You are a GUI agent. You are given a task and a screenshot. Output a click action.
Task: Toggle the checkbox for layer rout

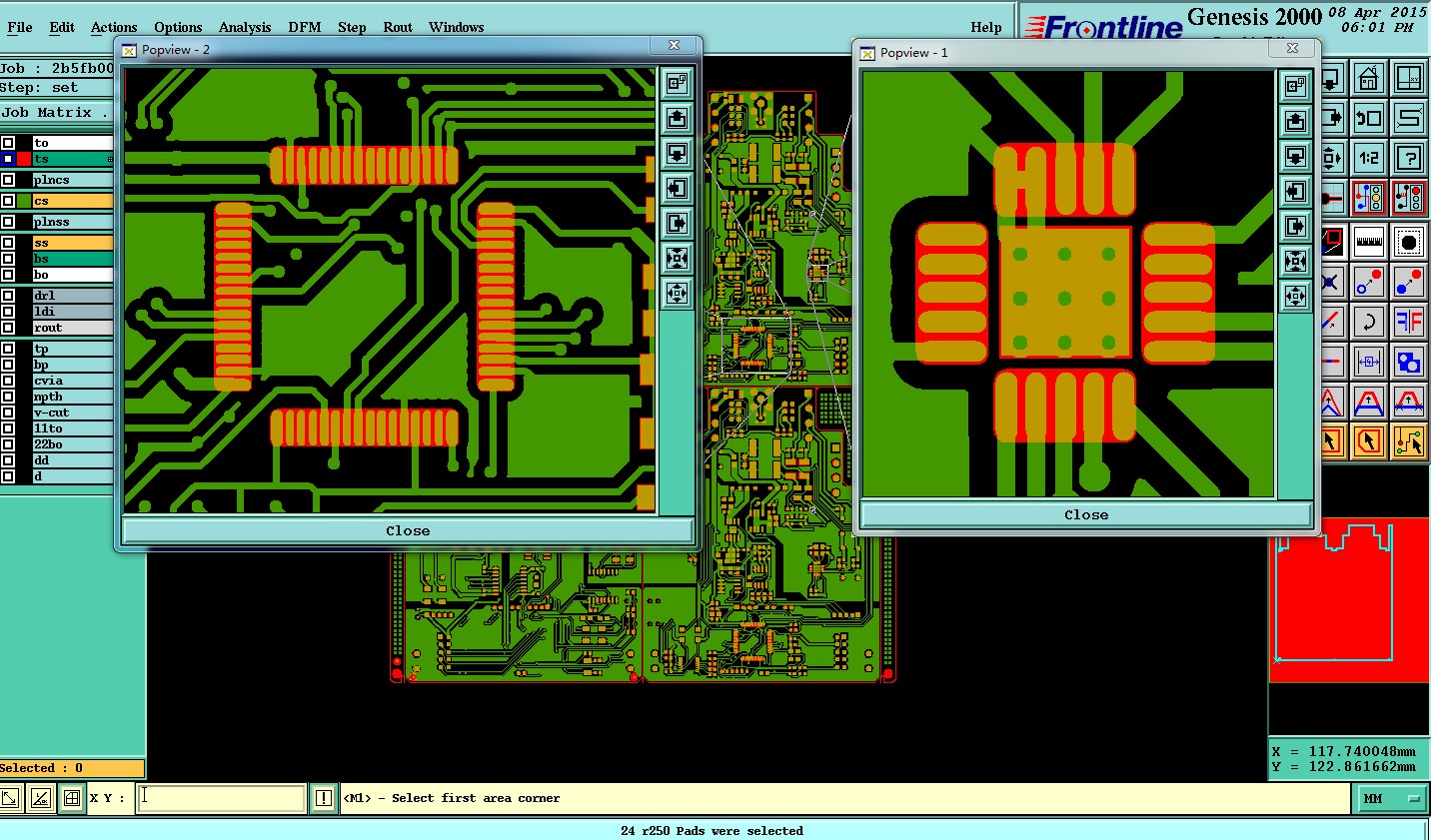pos(8,328)
